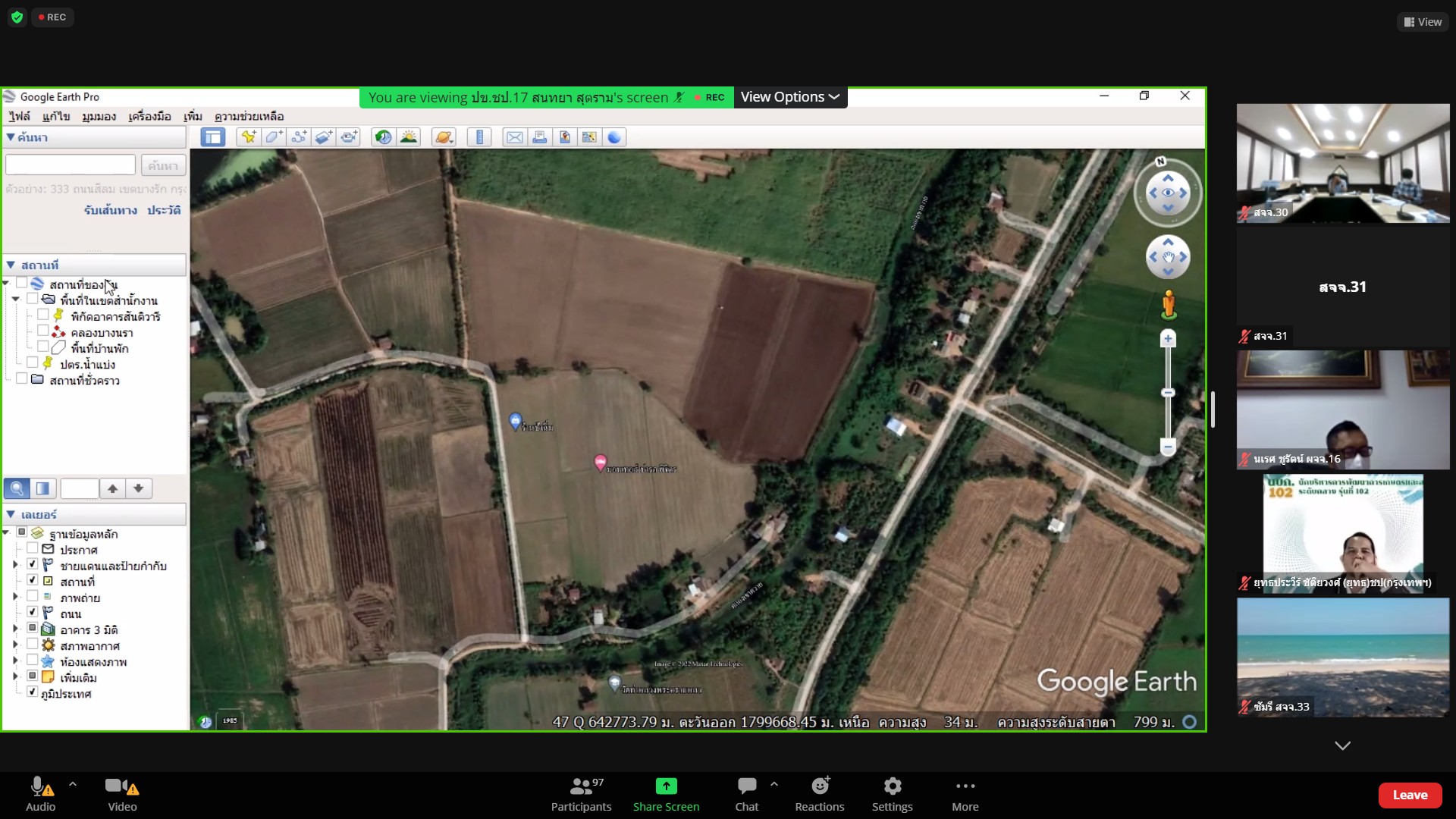The image size is (1456, 819).
Task: Click Share Screen in Zoom
Action: (666, 794)
